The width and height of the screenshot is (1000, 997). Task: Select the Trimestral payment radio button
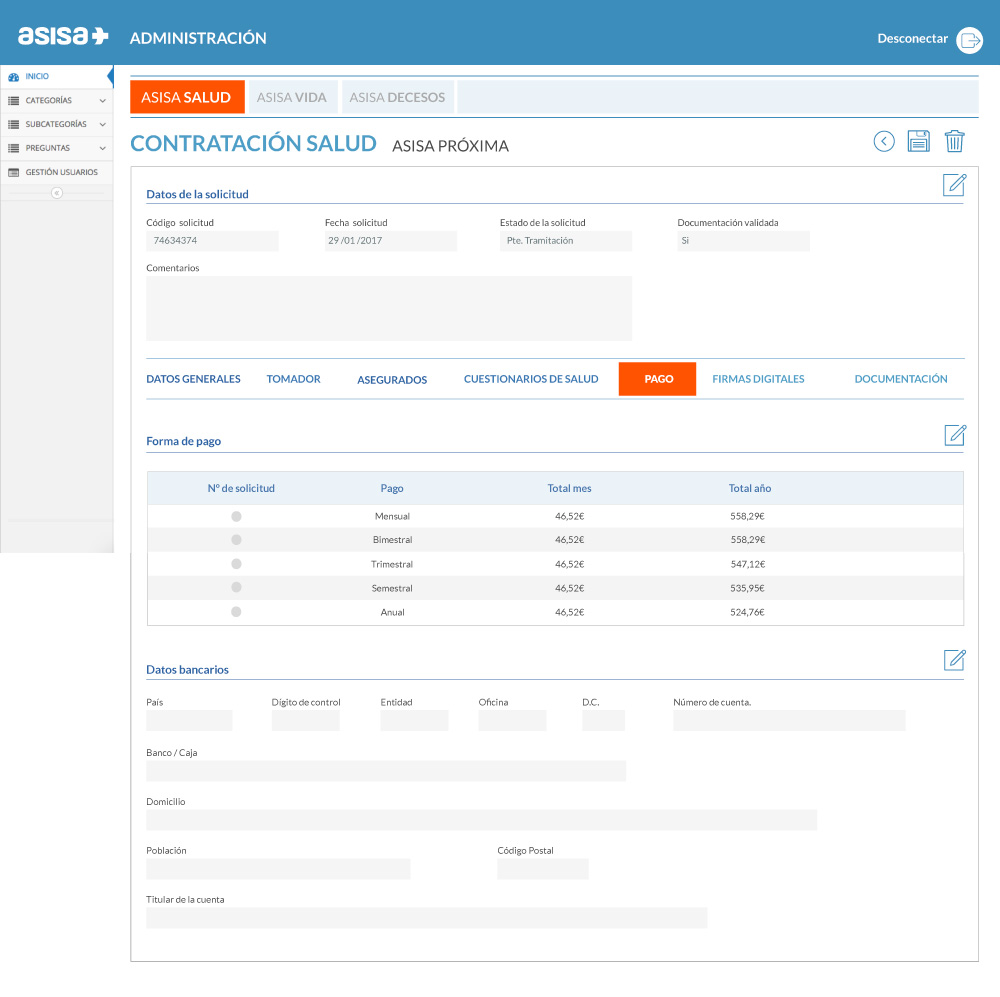(236, 564)
